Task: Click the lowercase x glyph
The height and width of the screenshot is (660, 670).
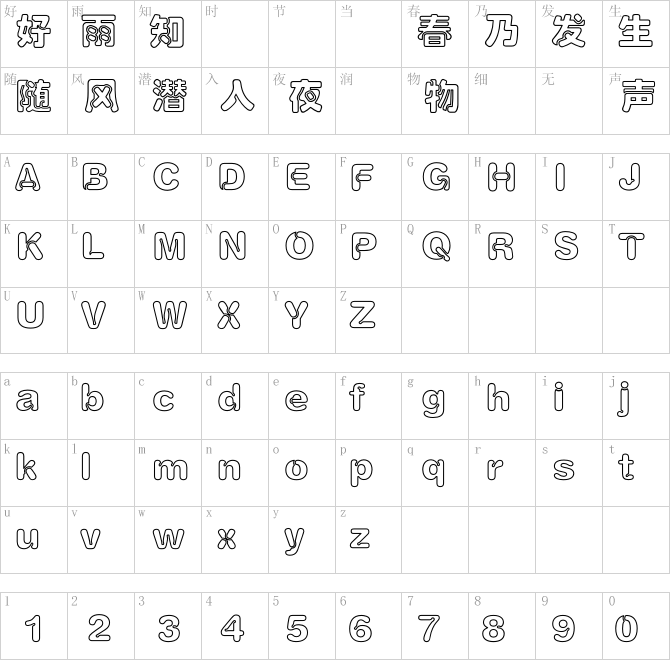Action: click(x=226, y=539)
